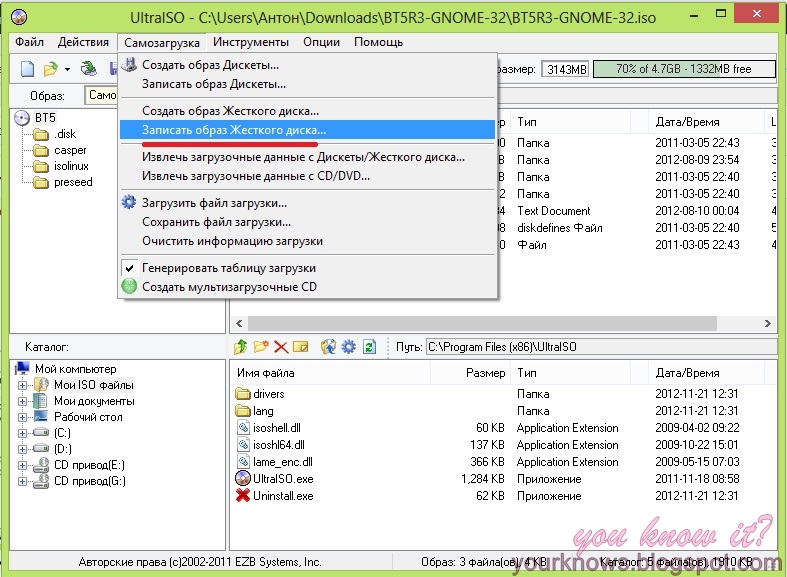This screenshot has height=577, width=787.
Task: Select the isoshl64.dll file row
Action: point(502,445)
